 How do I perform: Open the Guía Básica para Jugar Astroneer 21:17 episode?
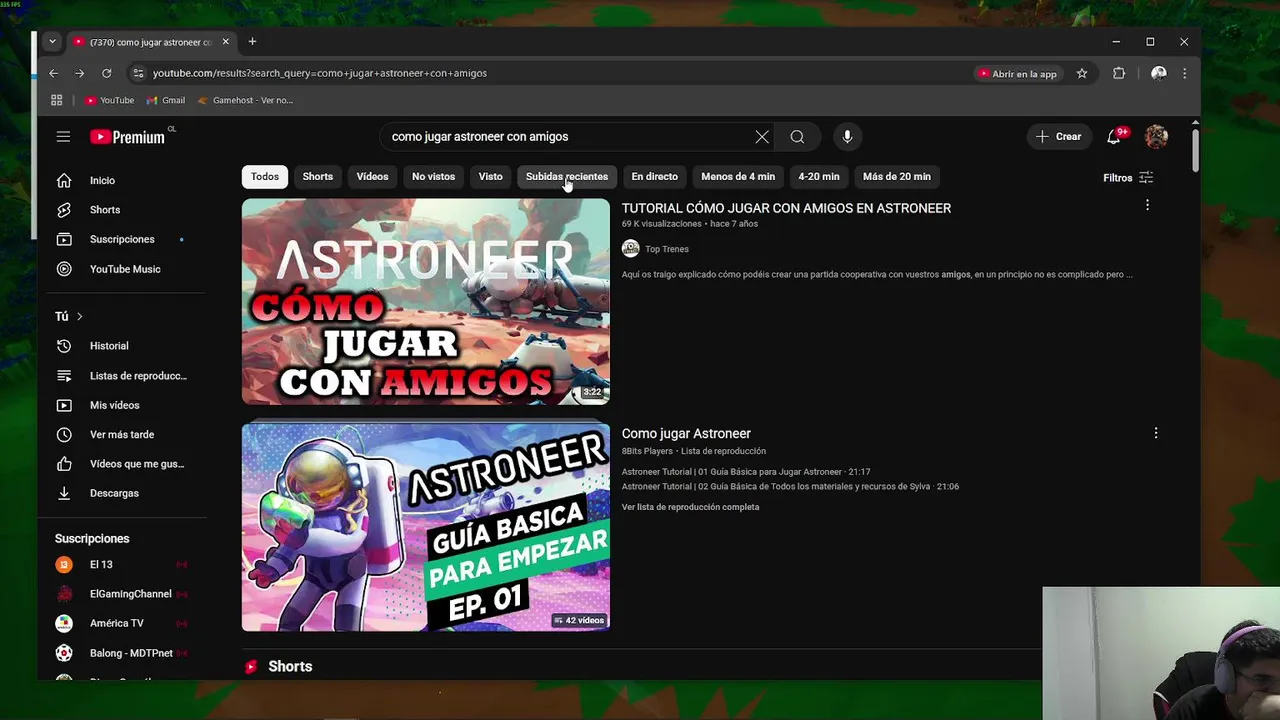[746, 472]
